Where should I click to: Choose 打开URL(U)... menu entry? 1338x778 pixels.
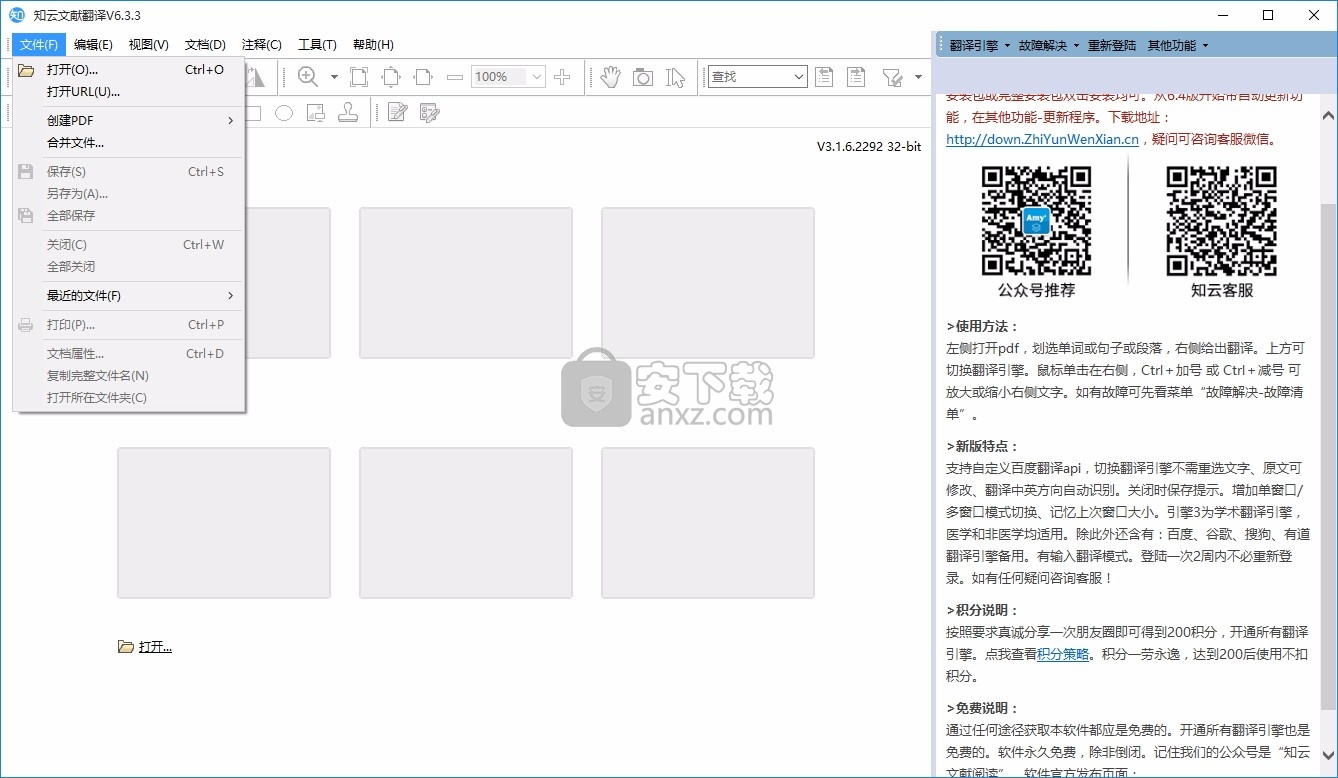pyautogui.click(x=129, y=92)
